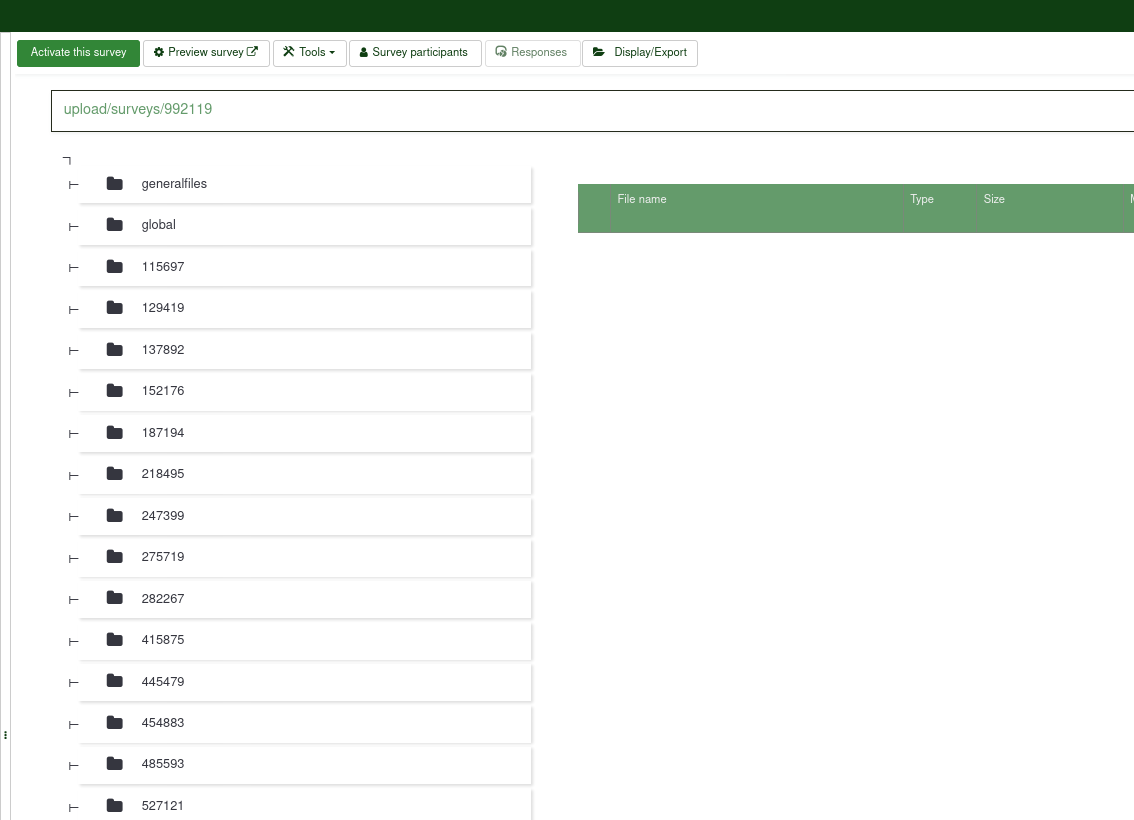Sort by File name column header
The image size is (1134, 820).
pos(642,200)
